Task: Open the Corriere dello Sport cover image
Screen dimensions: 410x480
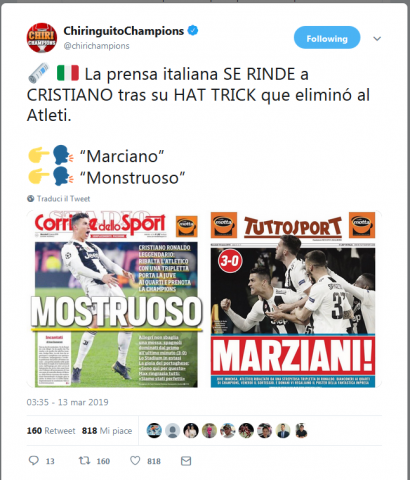Action: coord(116,299)
